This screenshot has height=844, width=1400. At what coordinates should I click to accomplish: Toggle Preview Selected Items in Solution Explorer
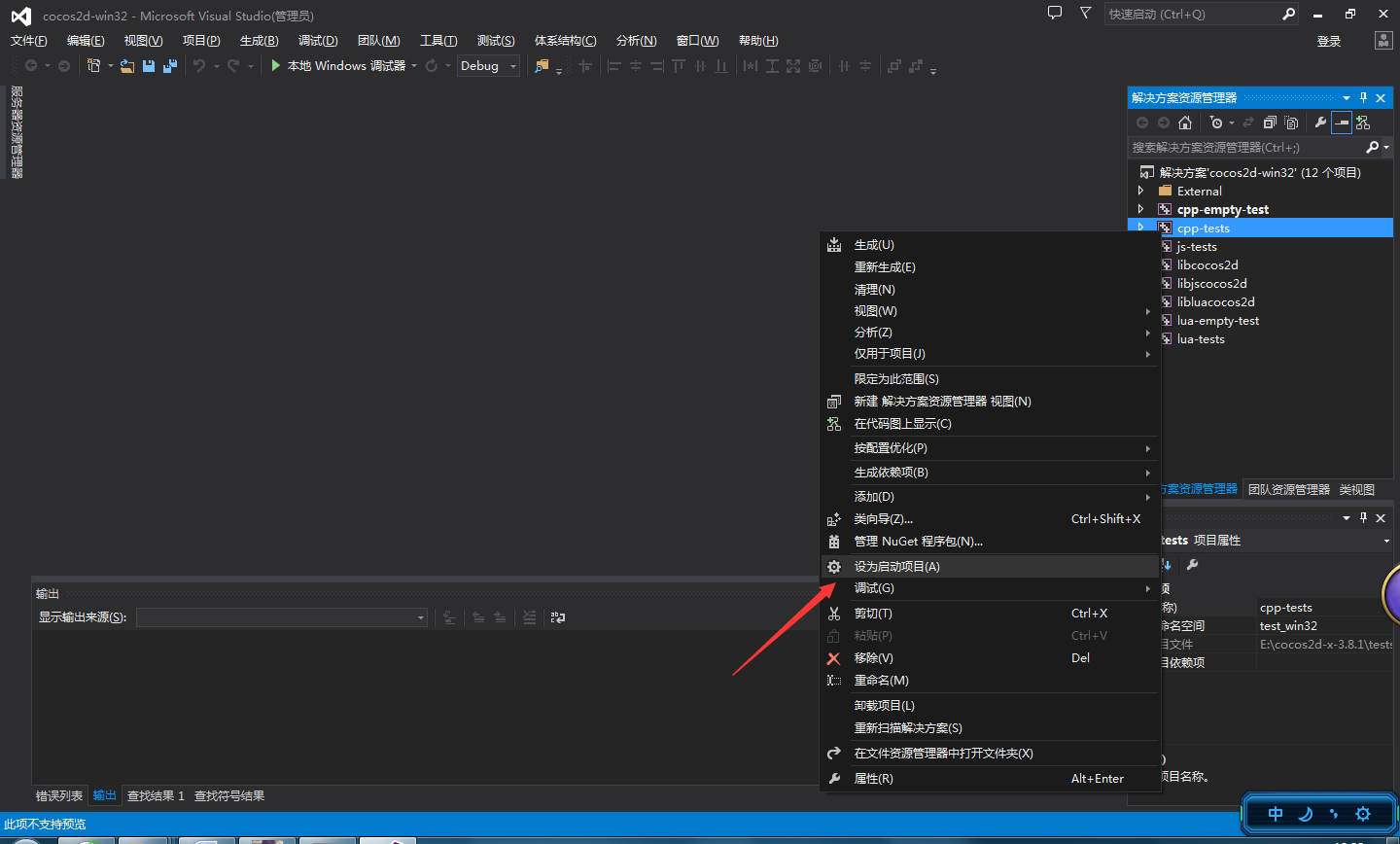click(x=1342, y=123)
